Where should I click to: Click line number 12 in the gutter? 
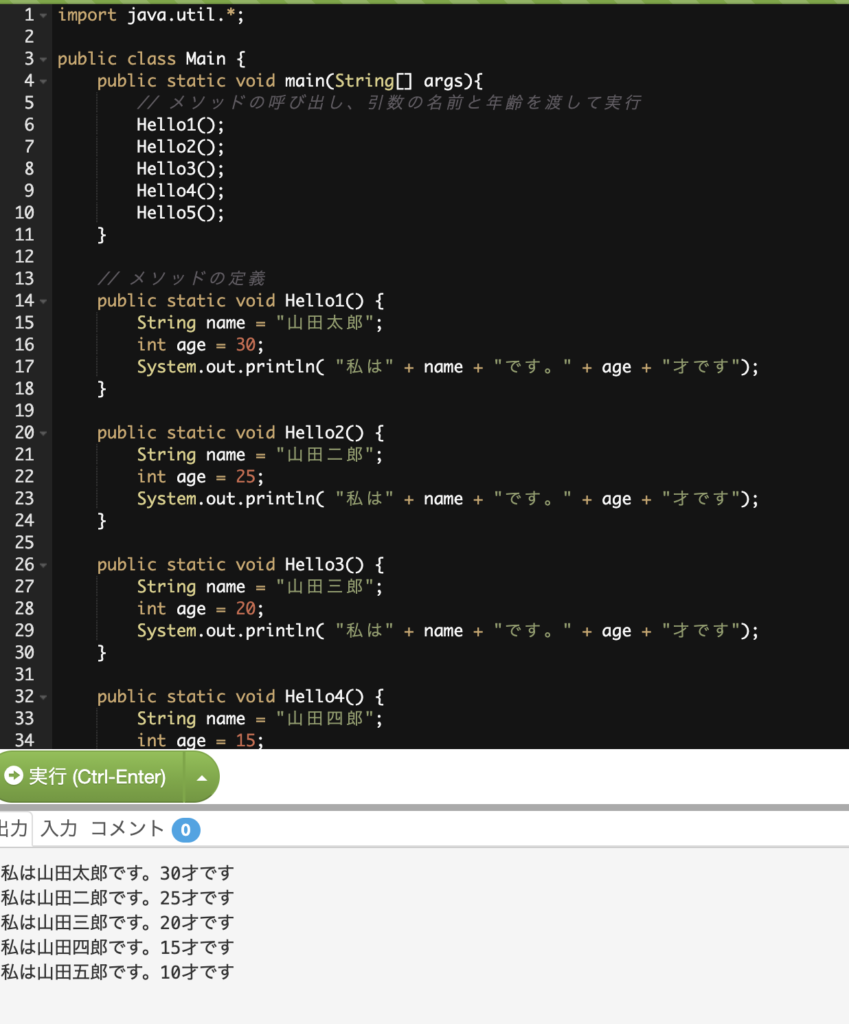(24, 256)
